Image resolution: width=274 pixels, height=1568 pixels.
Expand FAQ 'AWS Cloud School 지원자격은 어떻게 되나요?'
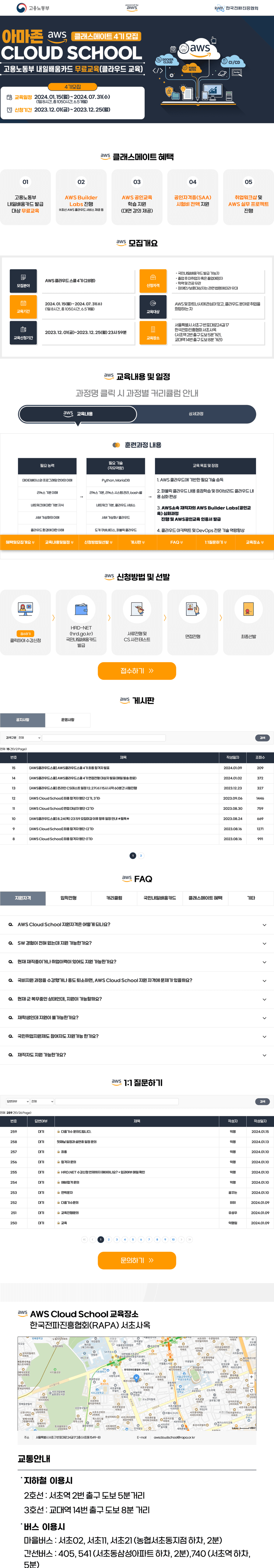click(137, 925)
